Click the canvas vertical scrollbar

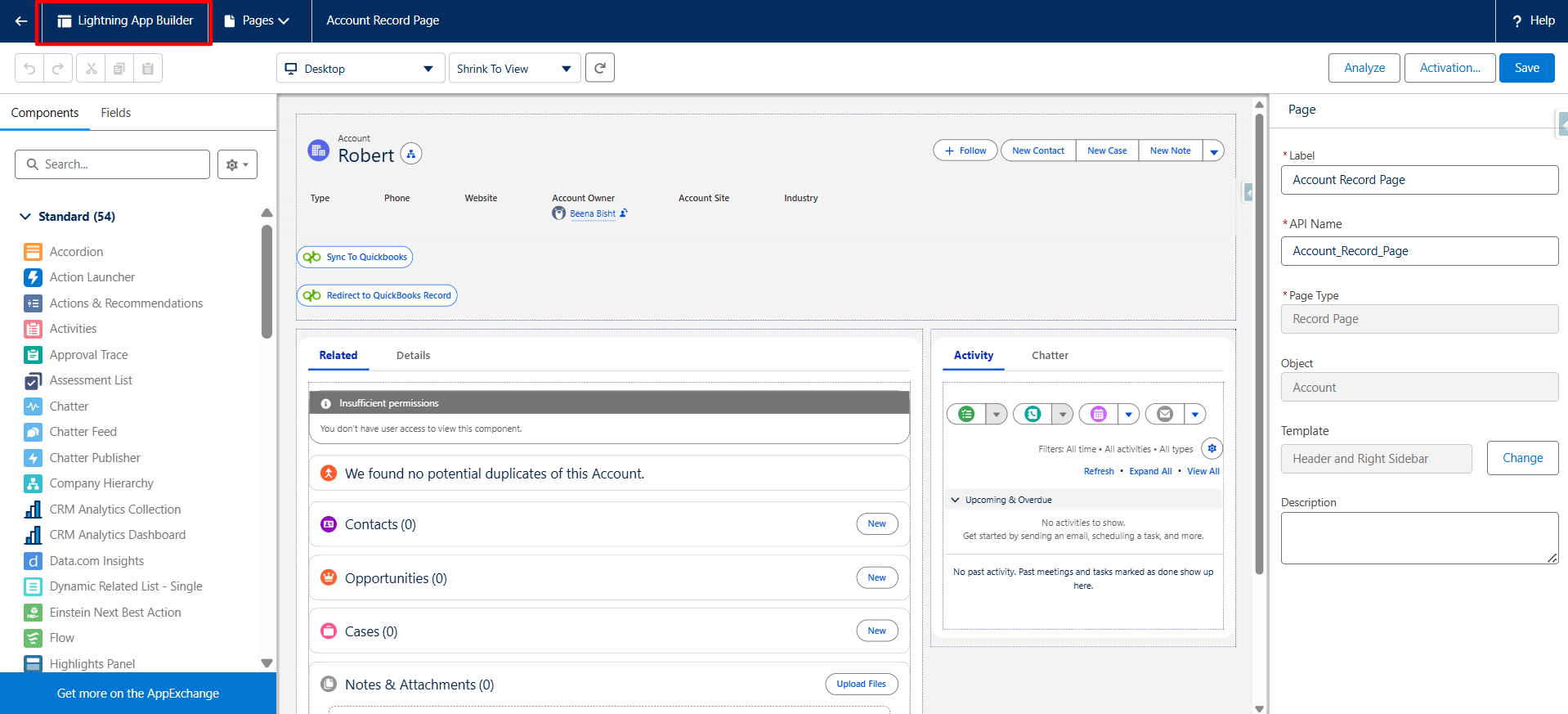1259,344
